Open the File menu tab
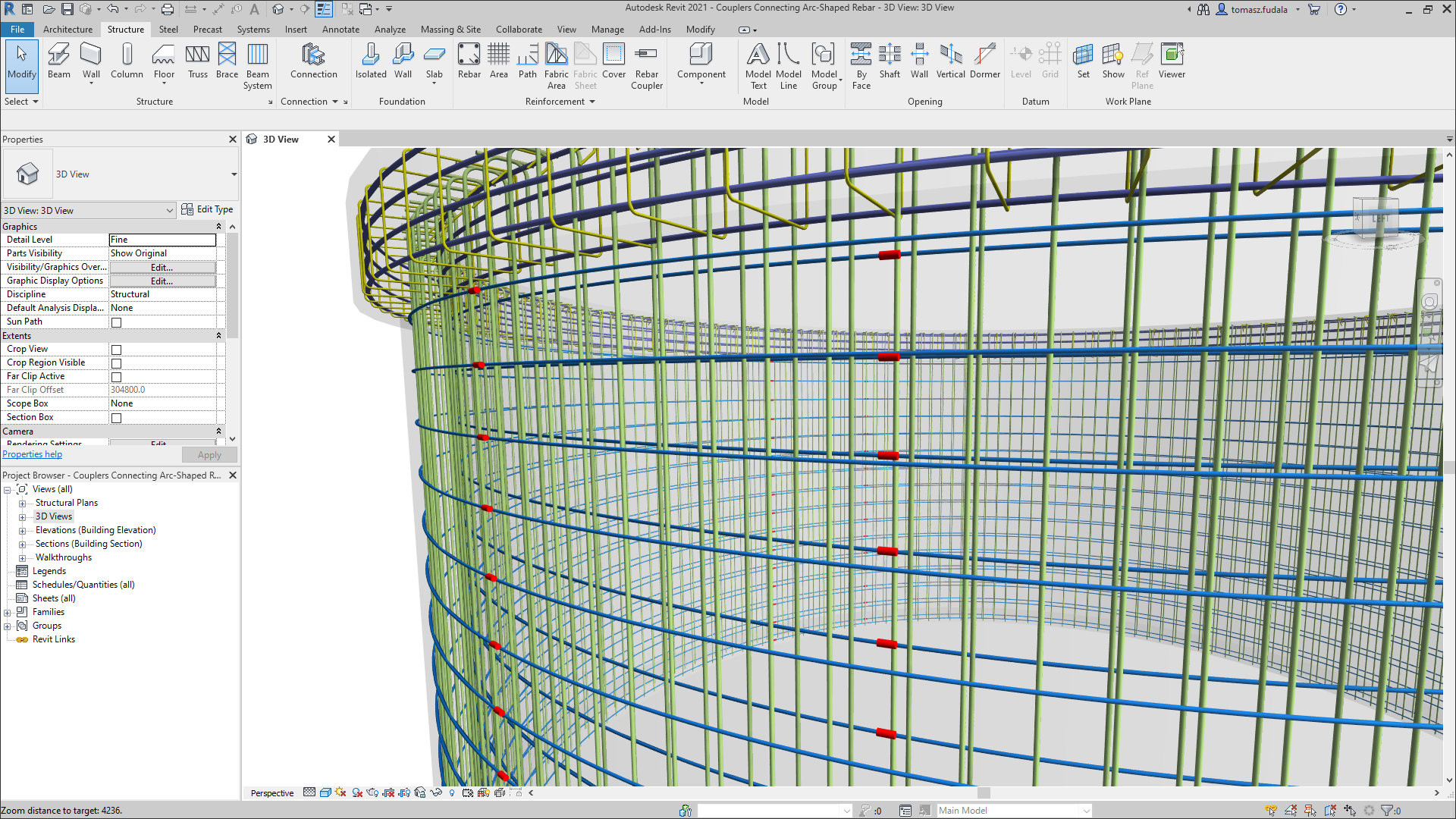The width and height of the screenshot is (1456, 819). (17, 30)
